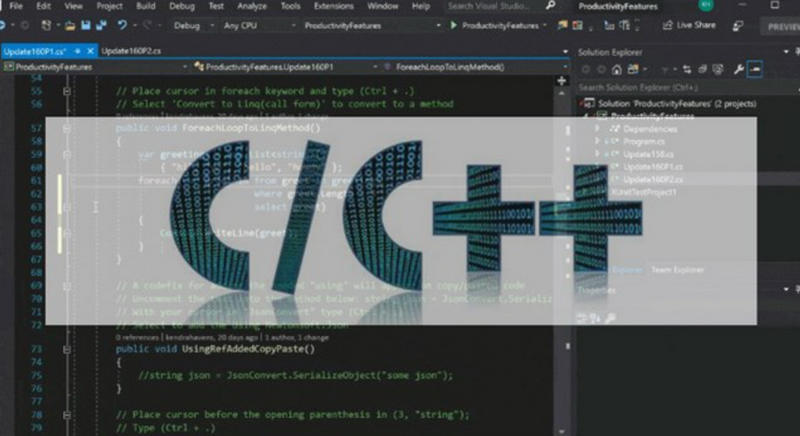Open the Window menu
The image size is (800, 436).
(x=383, y=6)
